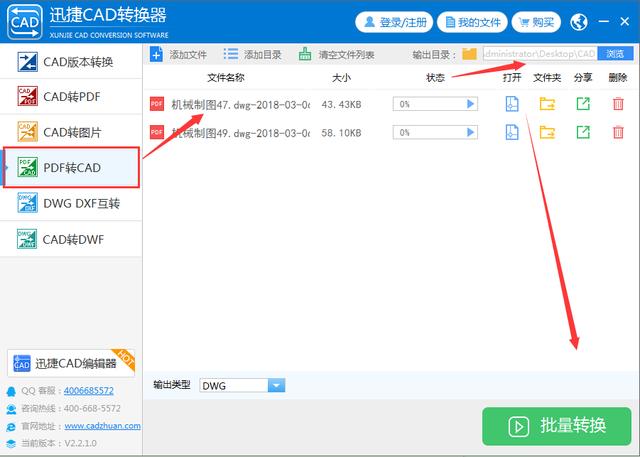640x457 pixels.
Task: Open folder for 机械制图47
Action: point(547,104)
